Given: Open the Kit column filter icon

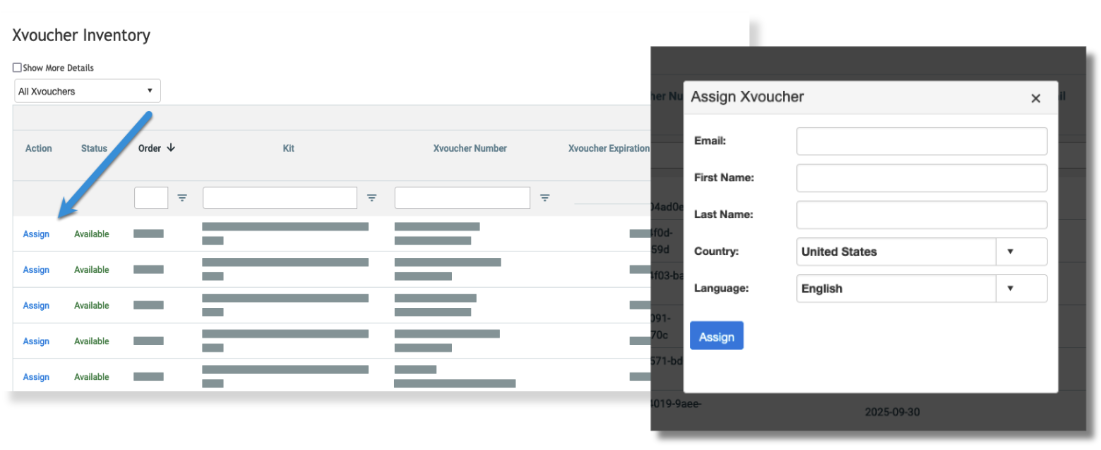Looking at the screenshot, I should coord(372,198).
